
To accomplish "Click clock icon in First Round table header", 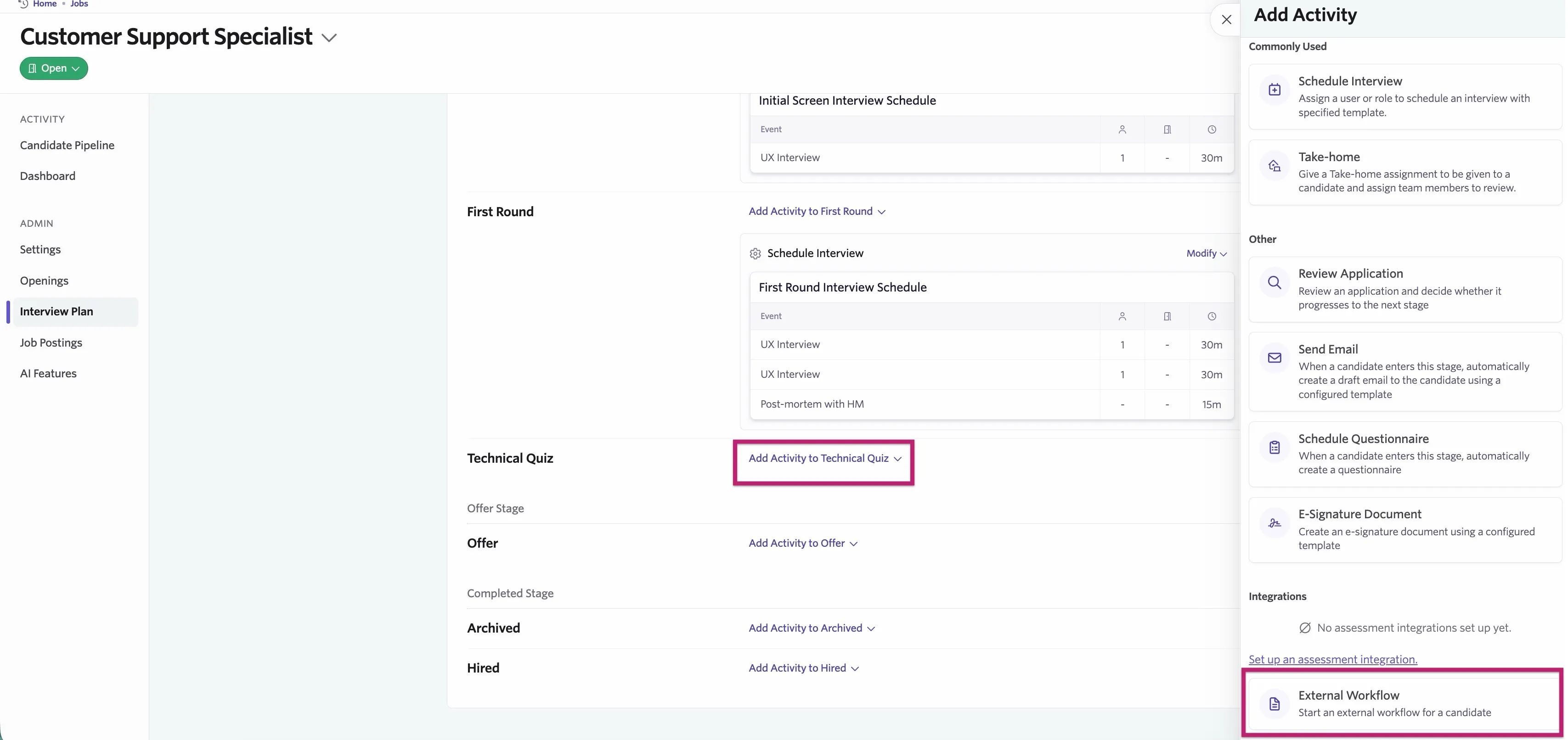I will coord(1211,316).
